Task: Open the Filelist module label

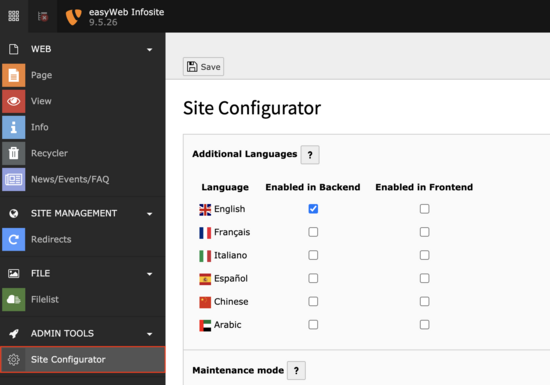Action: (x=45, y=299)
